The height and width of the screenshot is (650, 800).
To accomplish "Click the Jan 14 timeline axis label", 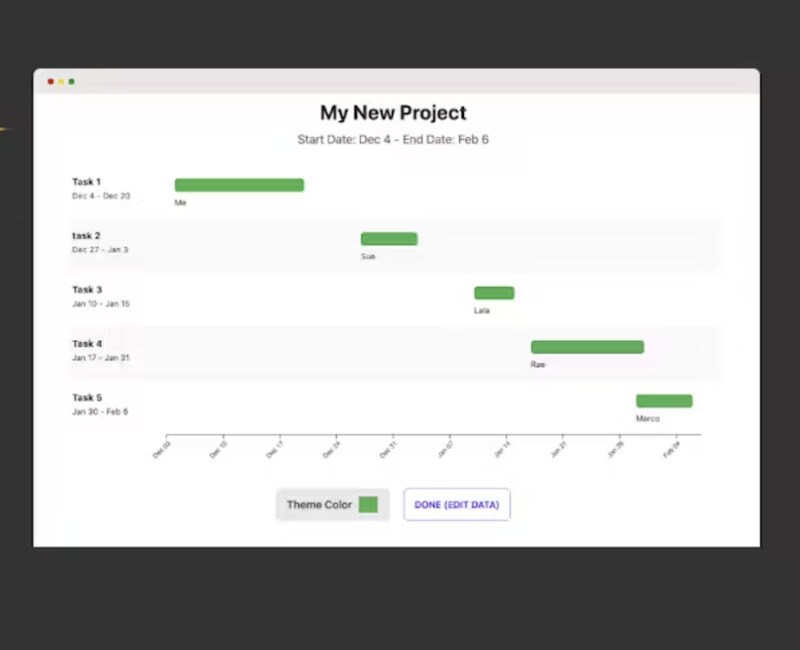I will [502, 450].
